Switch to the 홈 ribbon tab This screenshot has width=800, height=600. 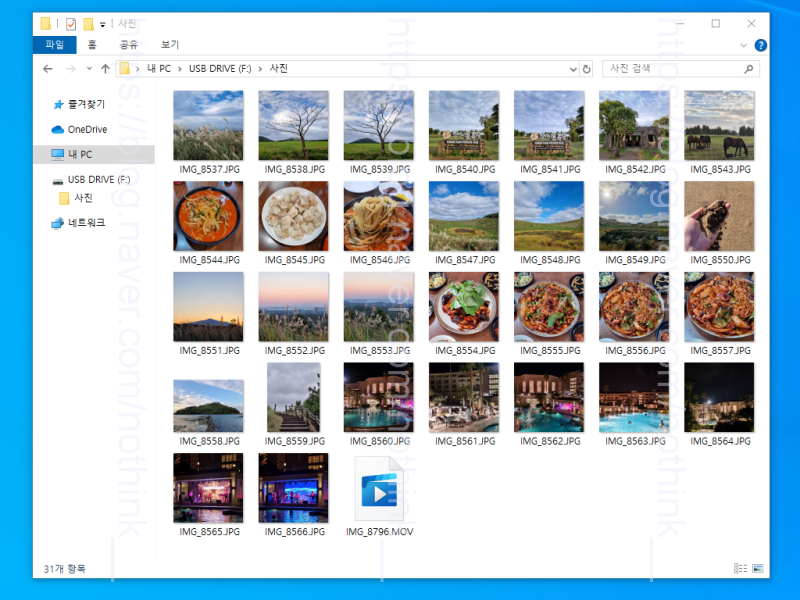92,44
